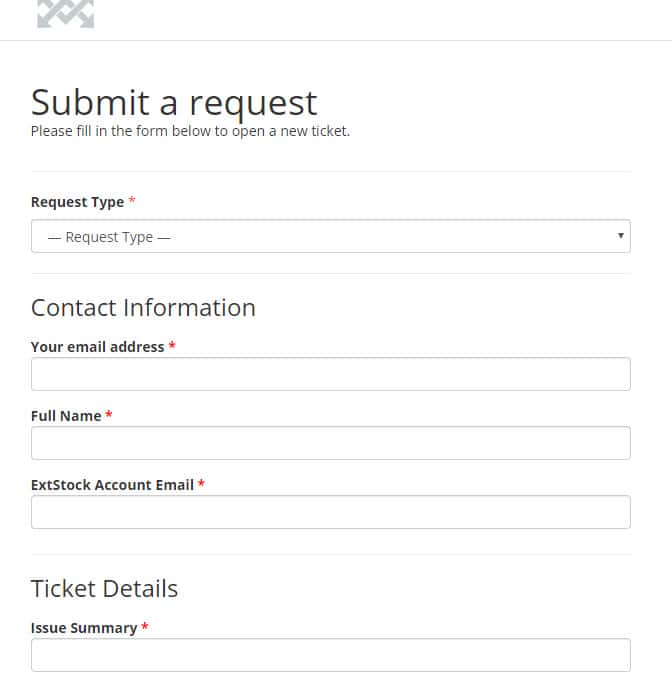
Task: Click the "Please fill in the form" instruction text
Action: (x=190, y=131)
